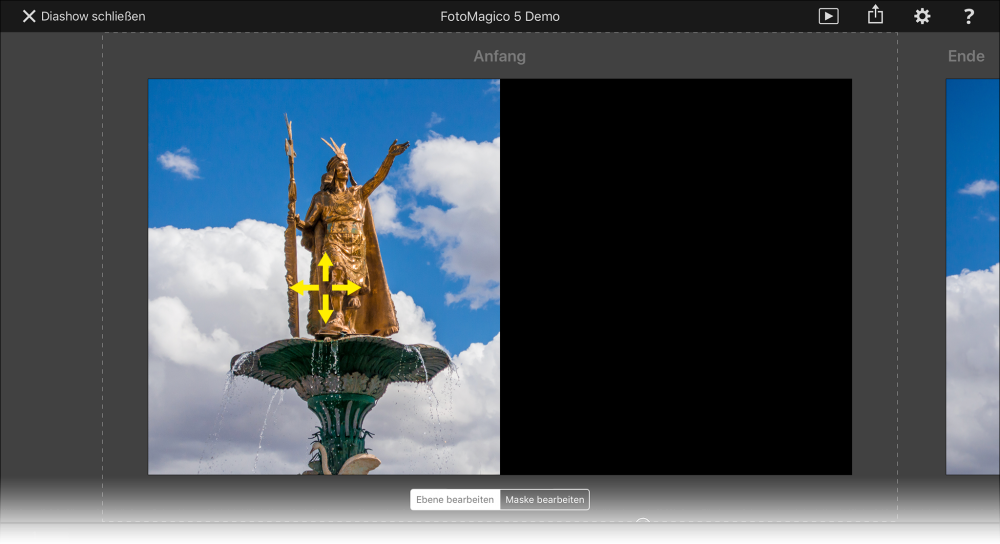This screenshot has width=1000, height=544.
Task: Open help with the question mark icon
Action: [969, 17]
